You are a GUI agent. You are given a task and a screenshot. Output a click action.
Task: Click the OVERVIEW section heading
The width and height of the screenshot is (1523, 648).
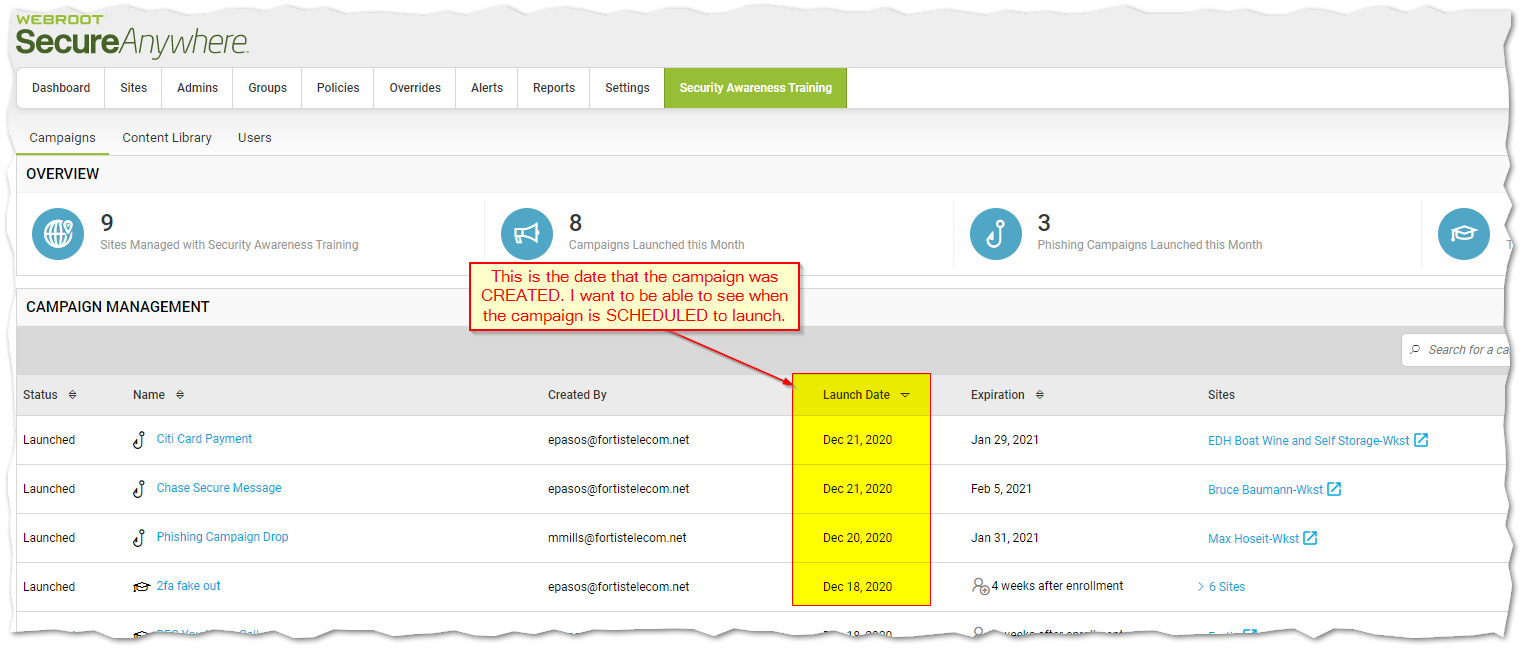pyautogui.click(x=62, y=174)
